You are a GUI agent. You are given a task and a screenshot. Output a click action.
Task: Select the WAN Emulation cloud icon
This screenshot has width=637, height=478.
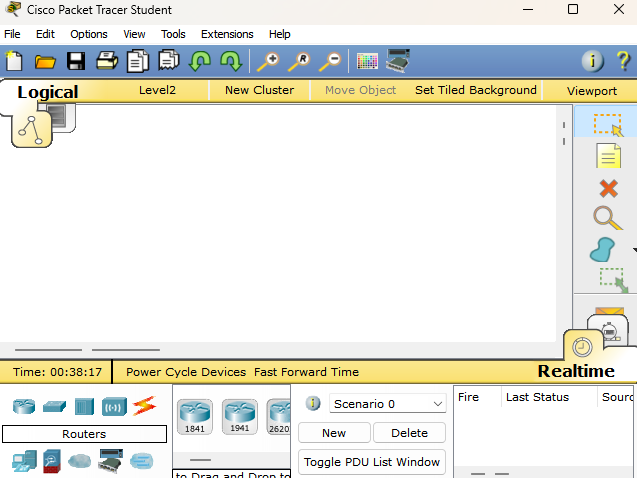pyautogui.click(x=80, y=461)
